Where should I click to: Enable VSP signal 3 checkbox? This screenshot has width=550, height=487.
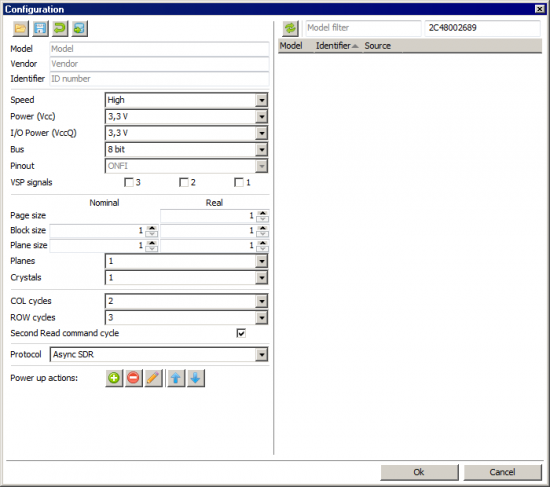tap(129, 182)
